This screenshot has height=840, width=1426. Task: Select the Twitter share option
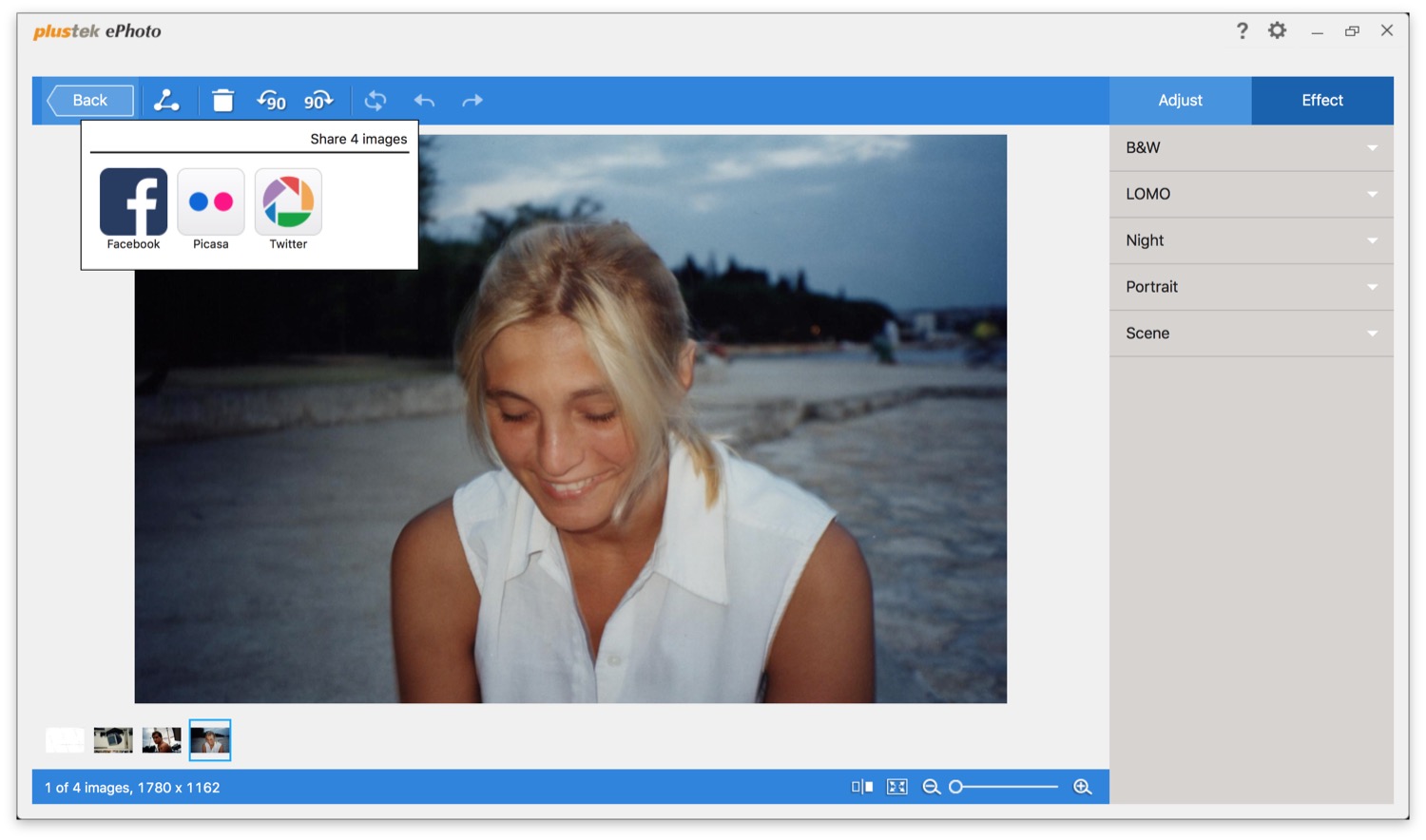point(288,202)
